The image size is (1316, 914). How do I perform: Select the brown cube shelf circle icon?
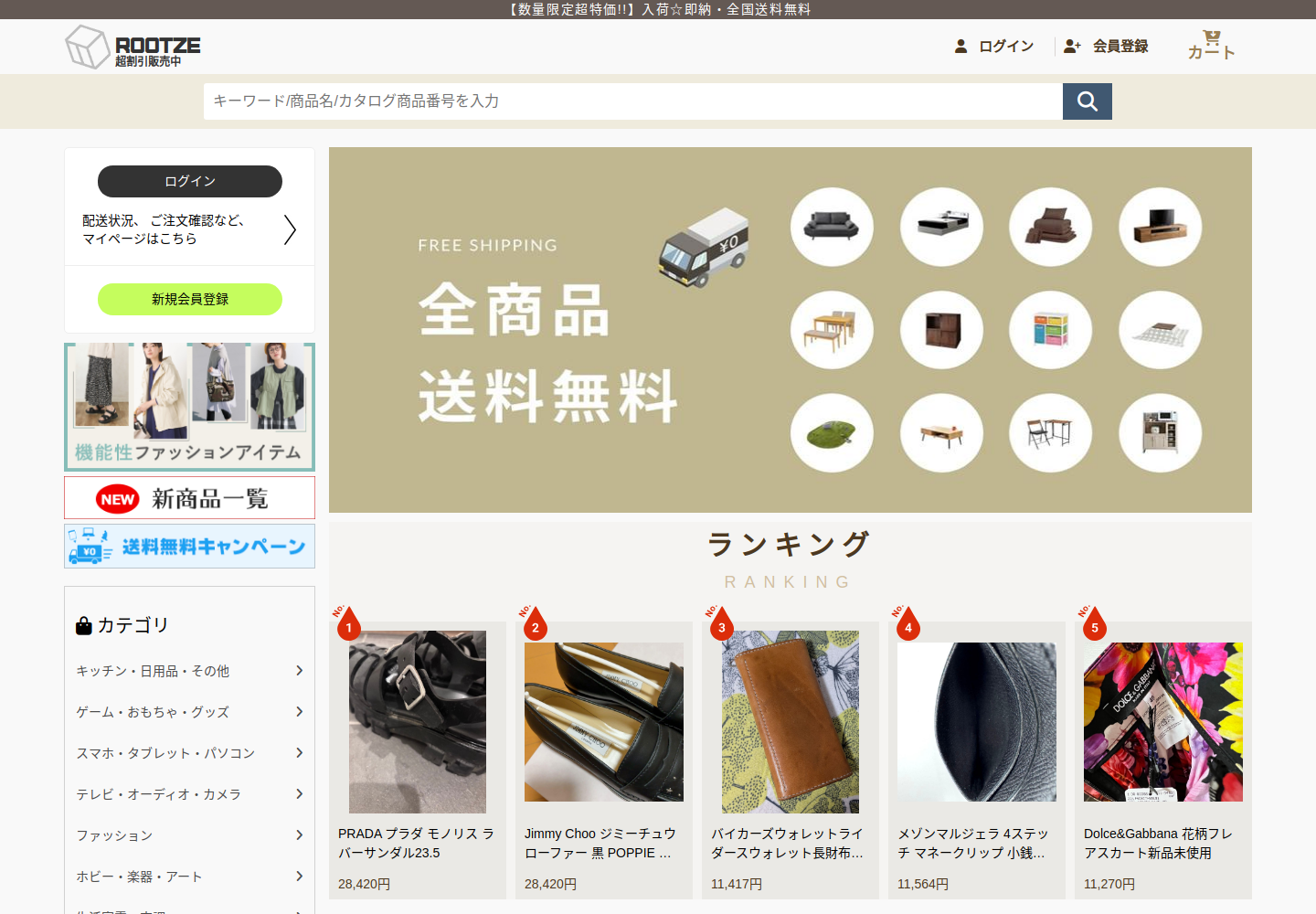coord(941,330)
